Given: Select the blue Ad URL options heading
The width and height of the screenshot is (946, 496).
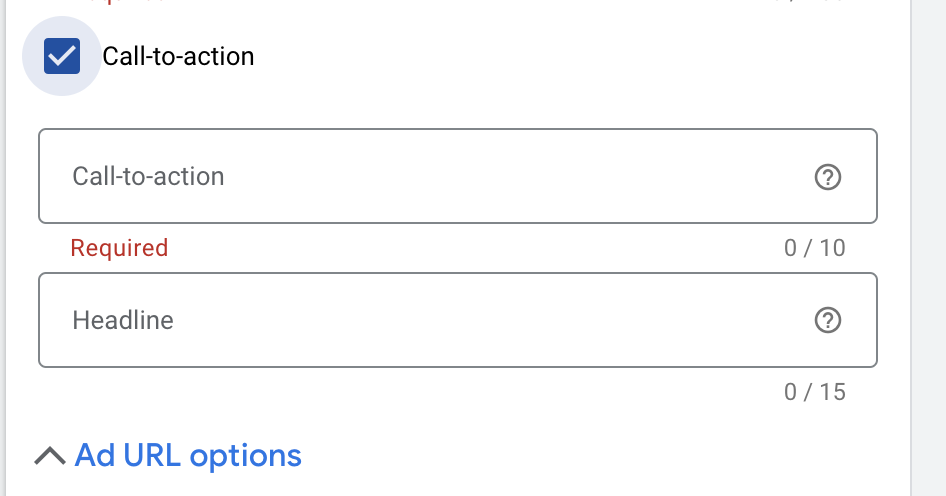Looking at the screenshot, I should click(188, 456).
